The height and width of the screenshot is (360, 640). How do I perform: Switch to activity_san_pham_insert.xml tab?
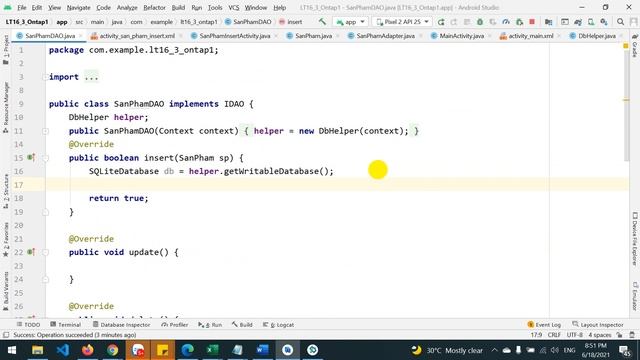click(137, 36)
